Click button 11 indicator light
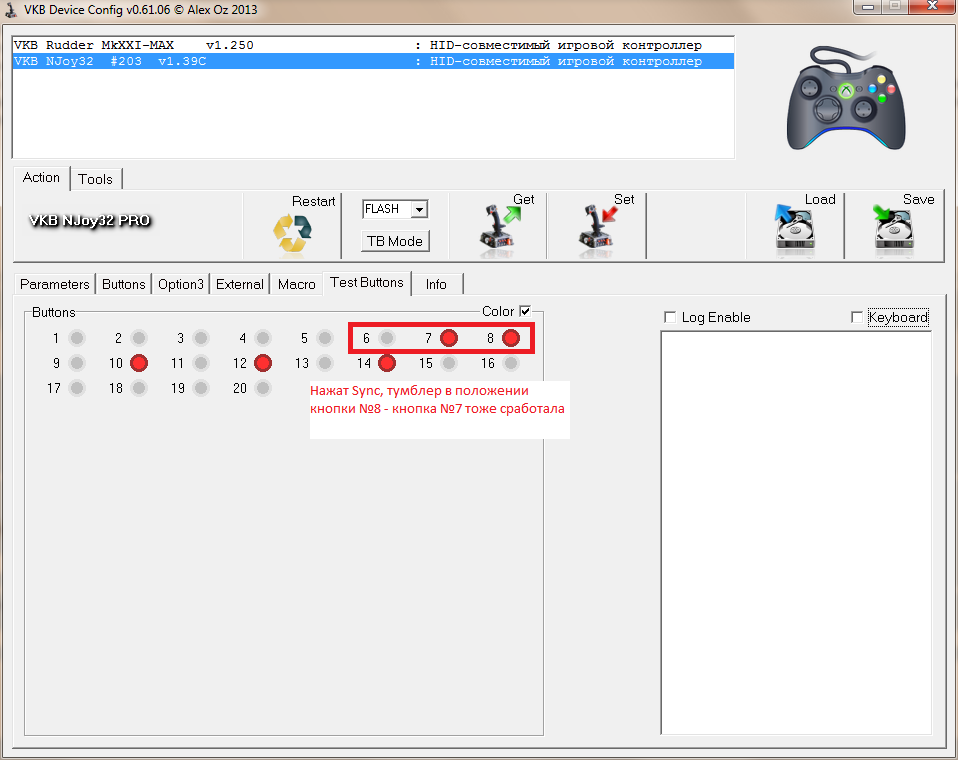958x760 pixels. pos(201,363)
